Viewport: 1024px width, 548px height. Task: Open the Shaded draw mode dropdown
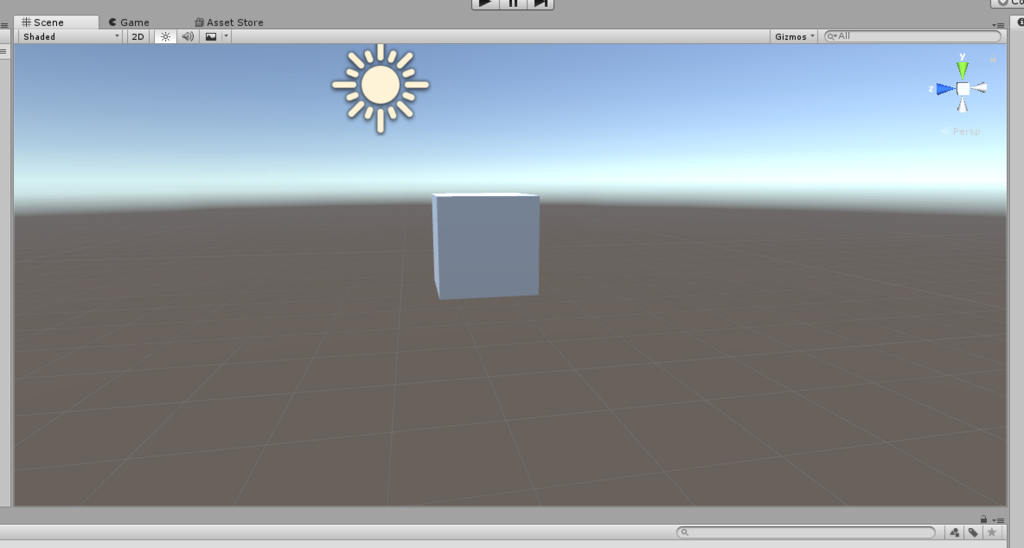(x=71, y=37)
